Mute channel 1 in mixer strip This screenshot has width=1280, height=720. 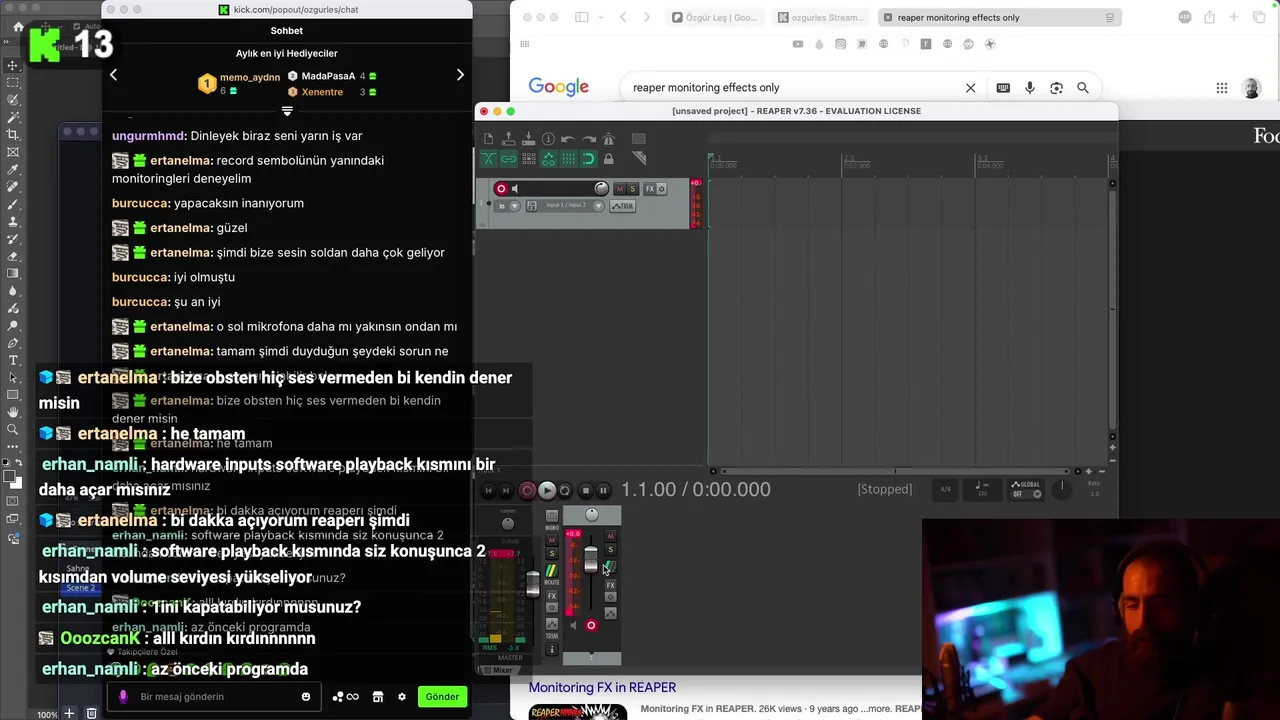(x=610, y=536)
